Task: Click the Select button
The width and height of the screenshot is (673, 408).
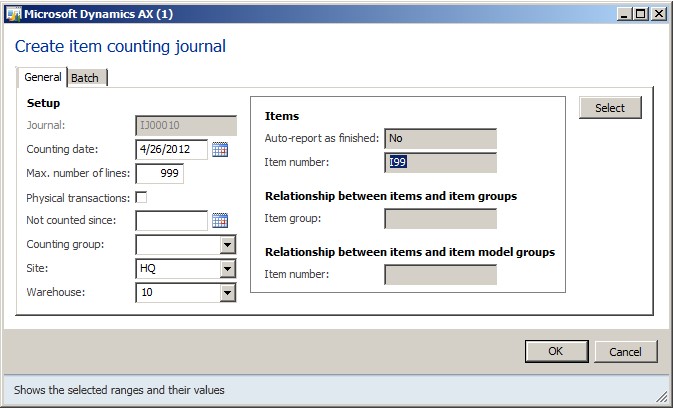Action: 610,108
